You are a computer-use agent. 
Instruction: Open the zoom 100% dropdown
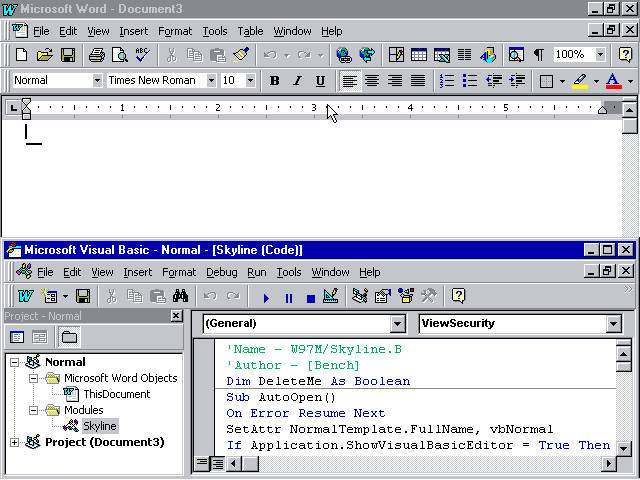600,54
